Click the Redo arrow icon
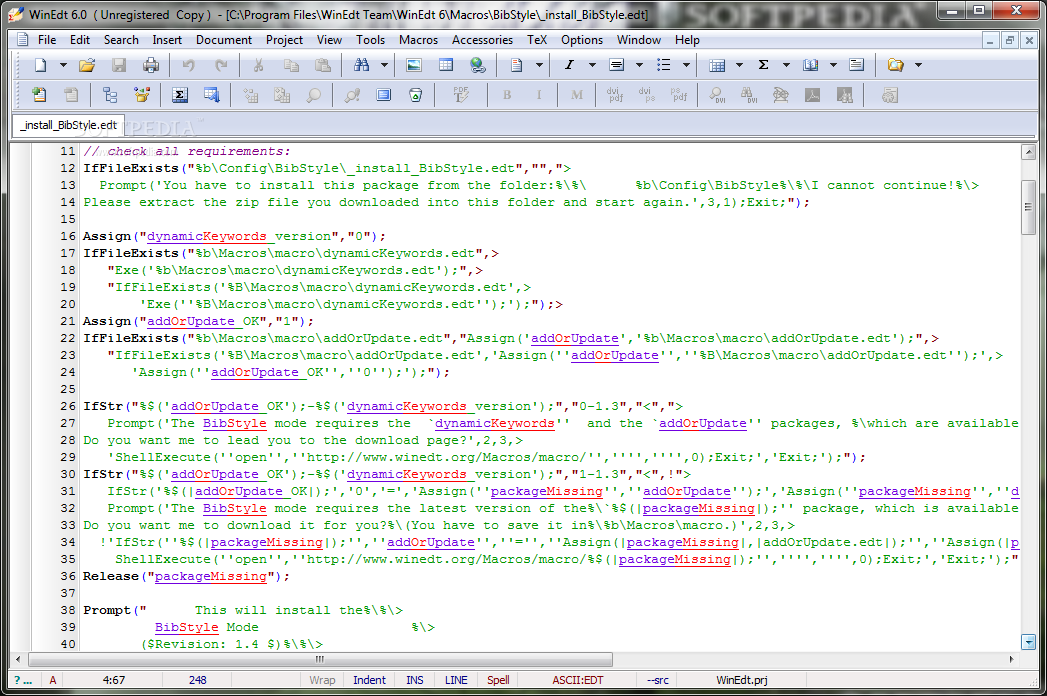Viewport: 1047px width, 696px height. pos(220,65)
